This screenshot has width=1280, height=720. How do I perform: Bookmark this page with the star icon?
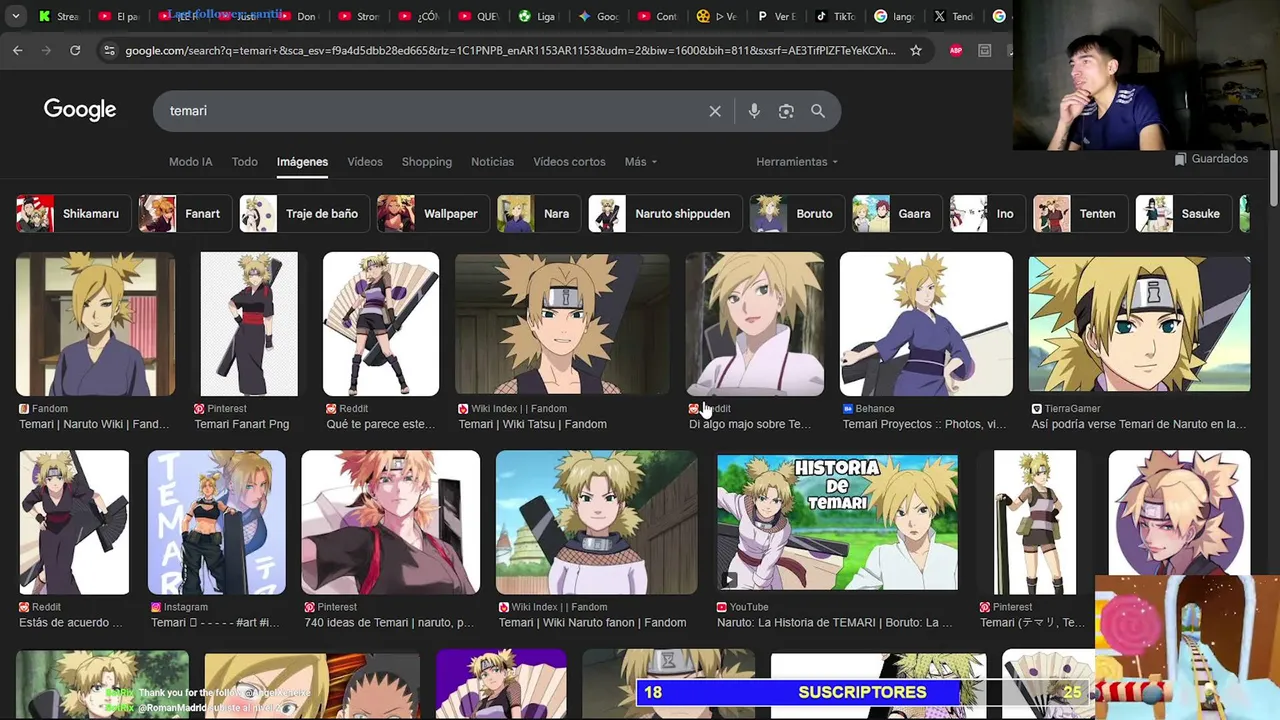[915, 50]
